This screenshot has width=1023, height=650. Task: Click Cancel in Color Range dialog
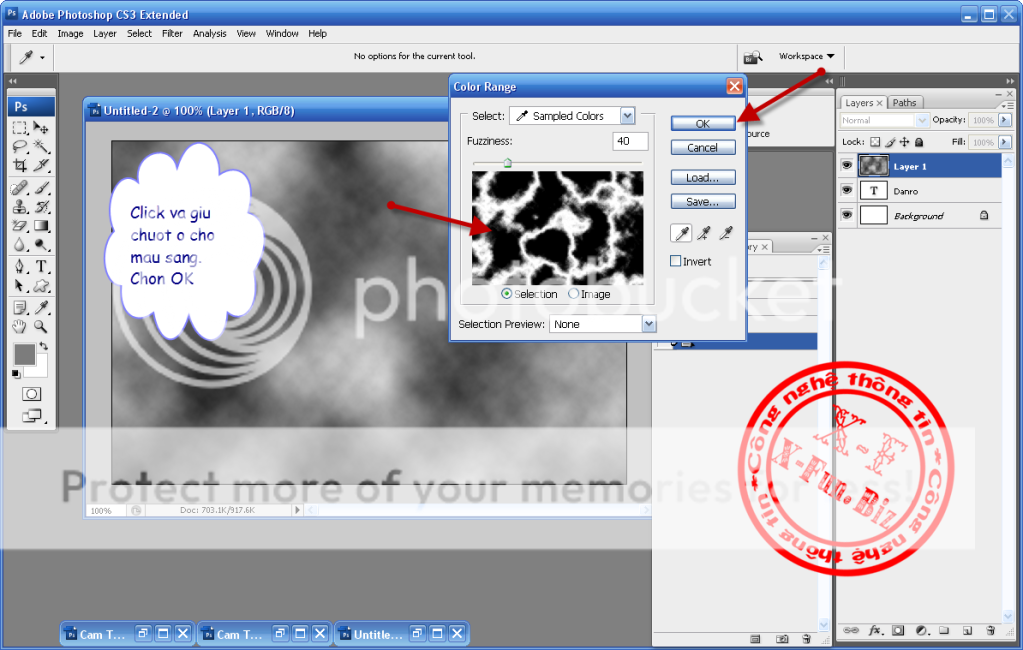(703, 147)
